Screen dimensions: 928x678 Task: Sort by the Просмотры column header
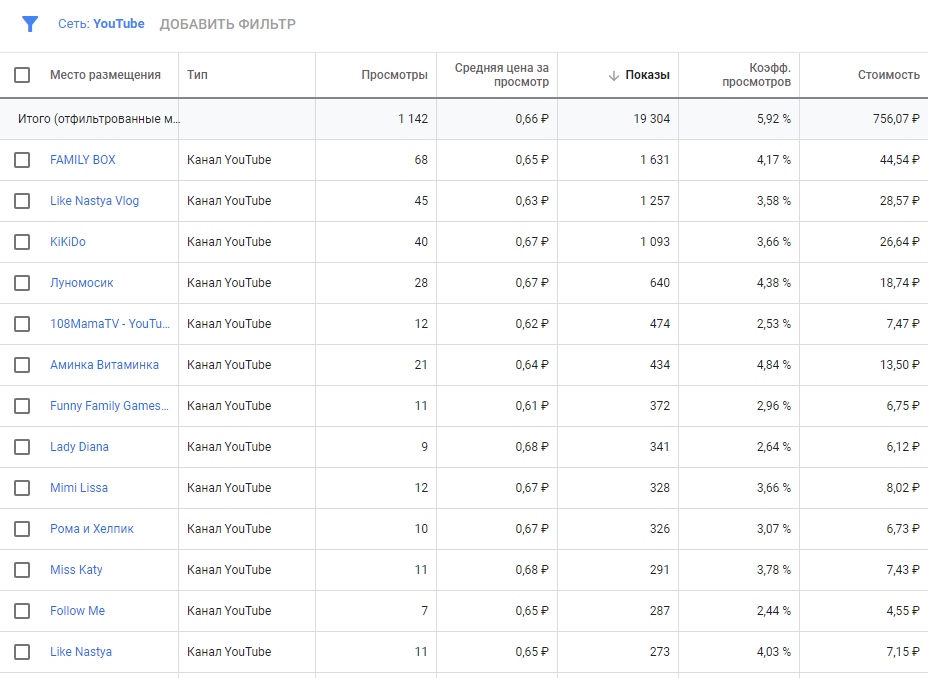[394, 75]
